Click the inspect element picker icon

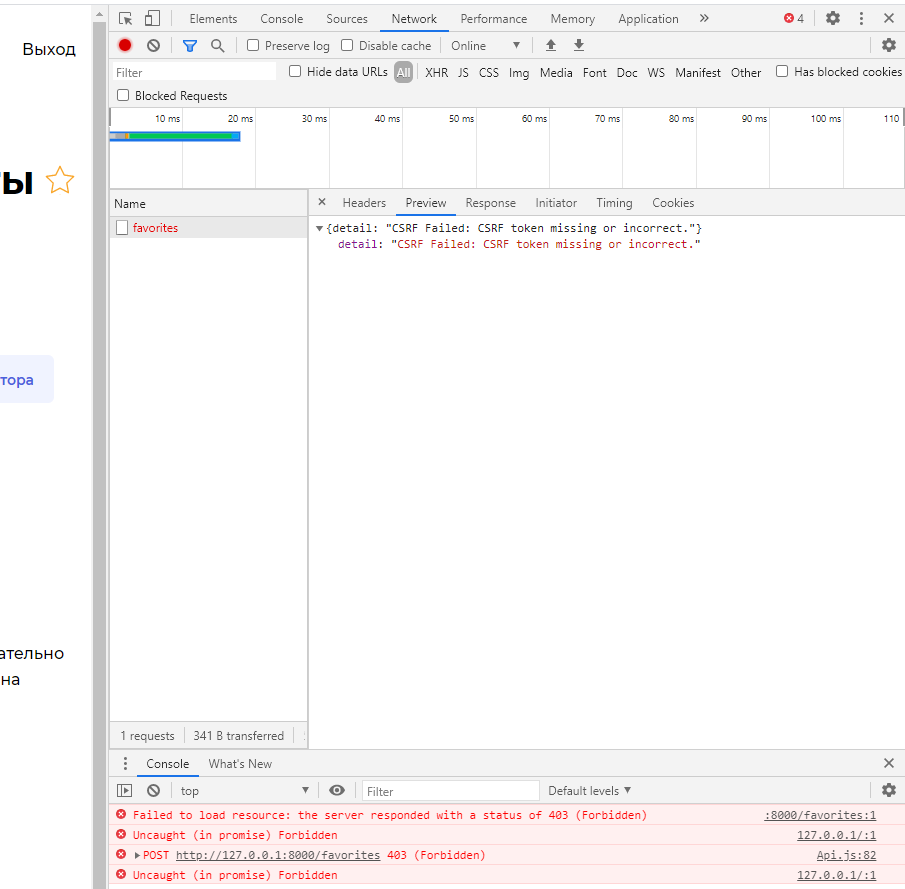pos(125,18)
